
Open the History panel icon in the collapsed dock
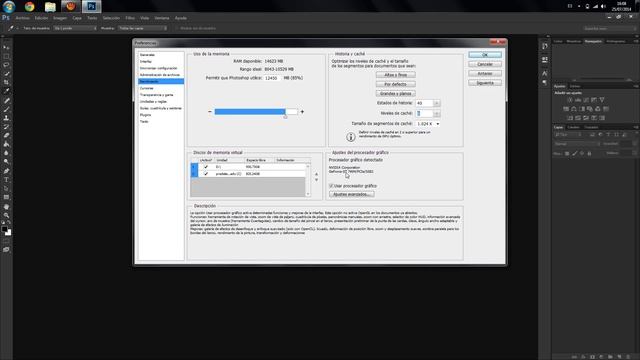[x=544, y=47]
